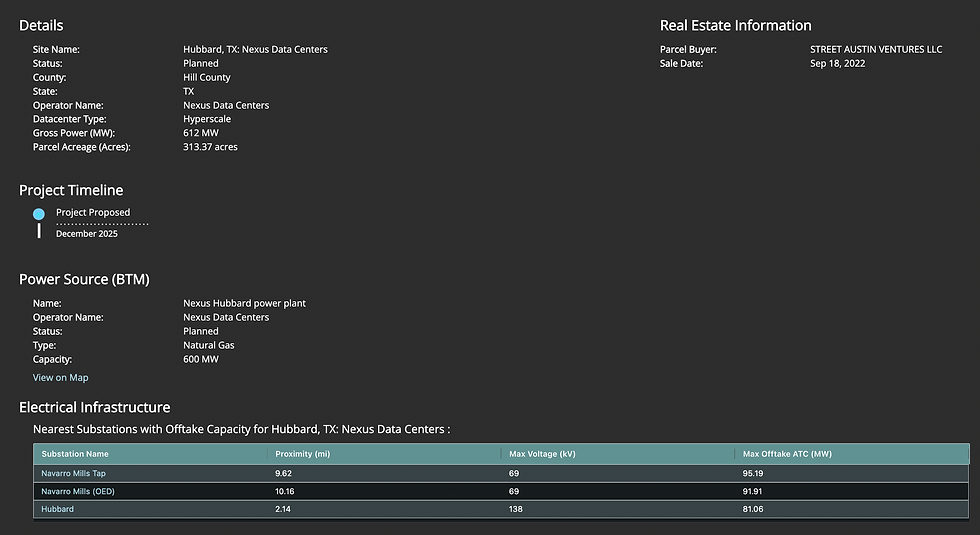Select the 313.37 acres value
Screen dimensions: 980x535
pos(210,147)
